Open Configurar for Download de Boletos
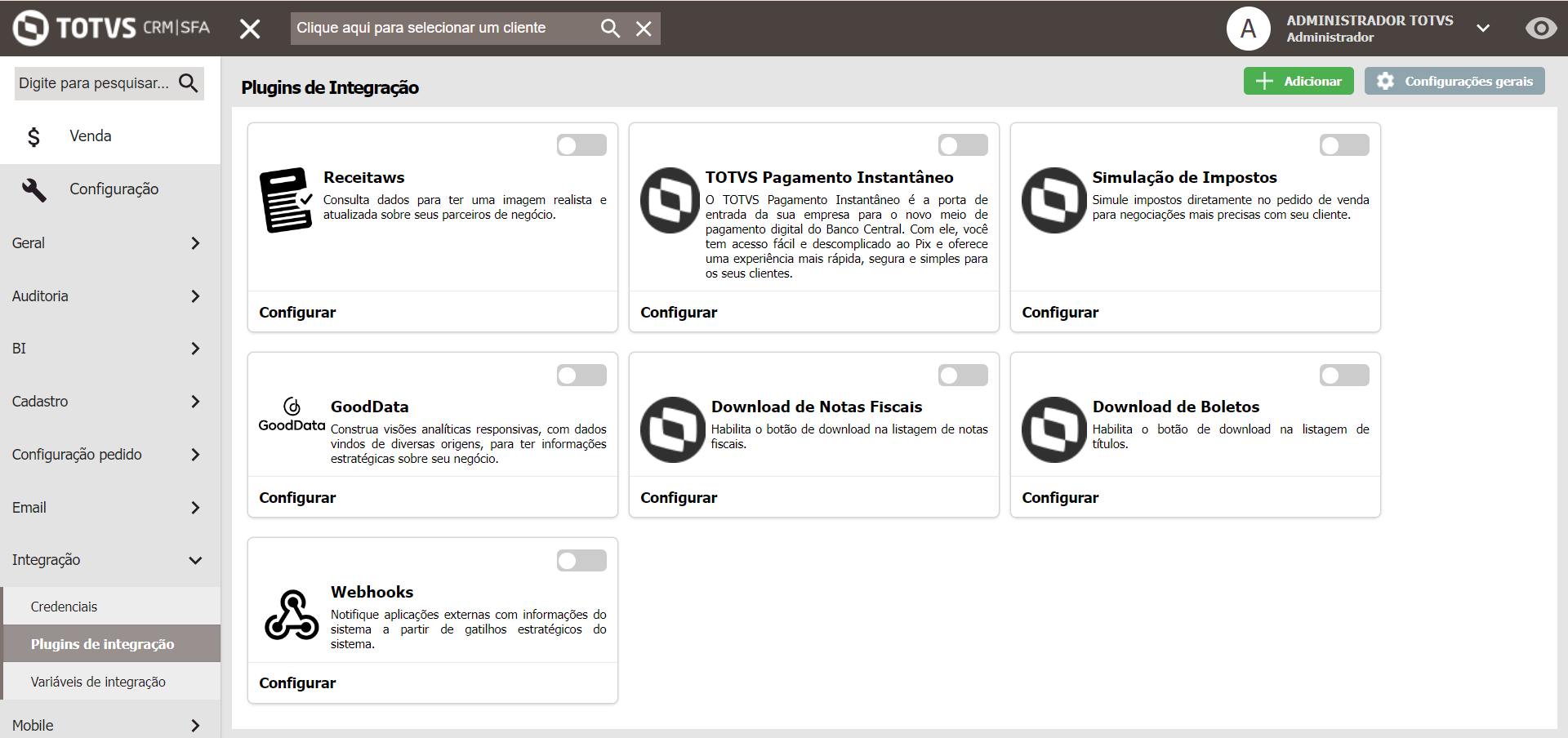Viewport: 1568px width, 738px height. [x=1060, y=498]
